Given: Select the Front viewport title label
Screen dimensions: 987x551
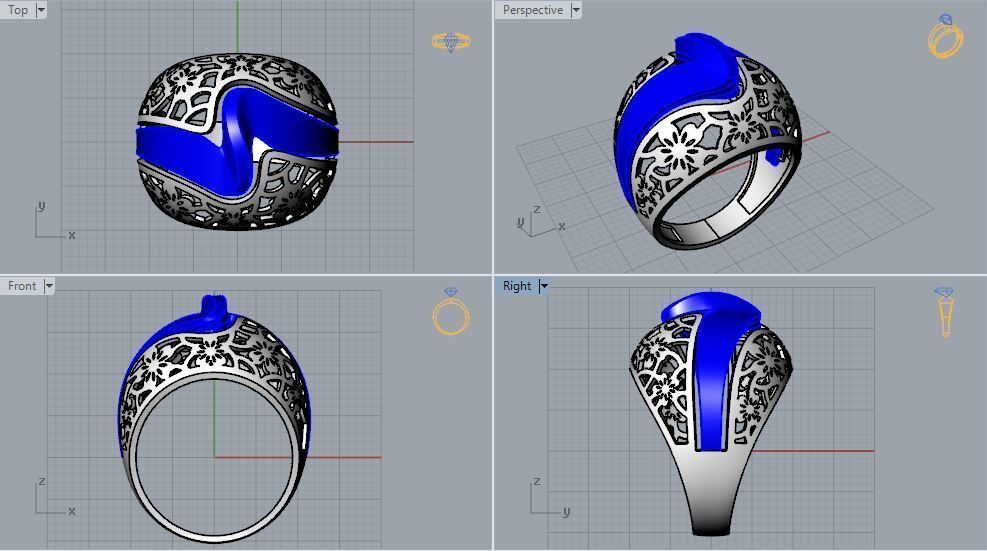Looking at the screenshot, I should 22,286.
